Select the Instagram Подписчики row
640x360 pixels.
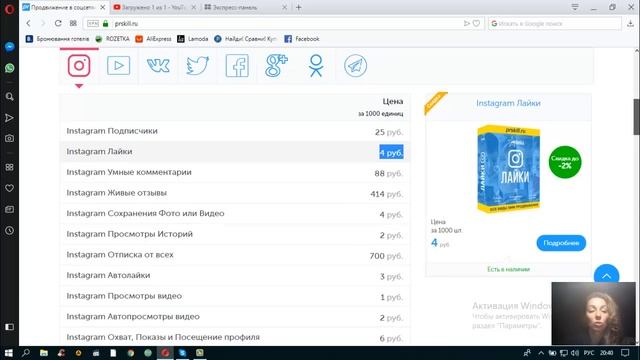(x=235, y=131)
